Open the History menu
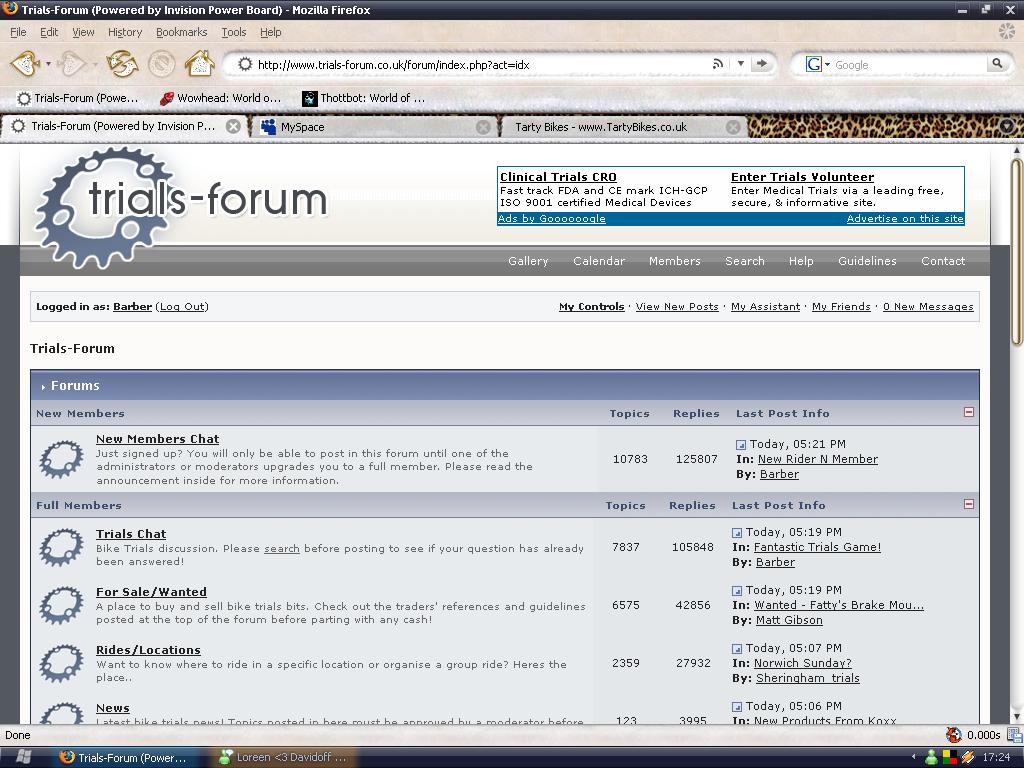Screen dimensions: 1024x768 click(125, 32)
